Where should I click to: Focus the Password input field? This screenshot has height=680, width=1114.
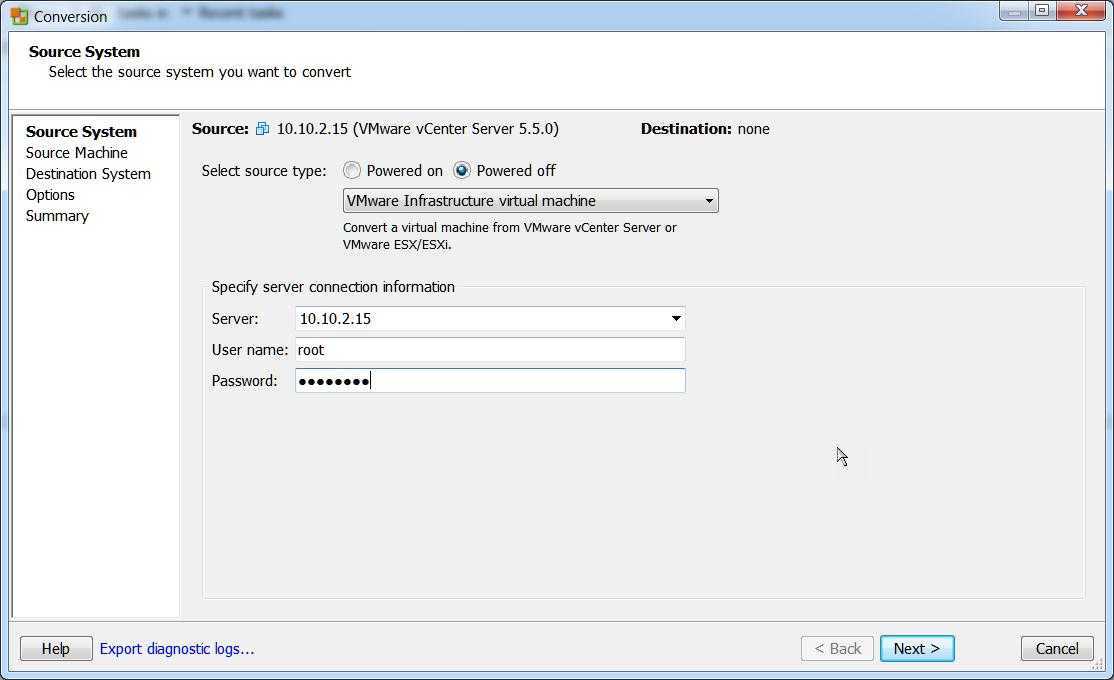[x=490, y=381]
